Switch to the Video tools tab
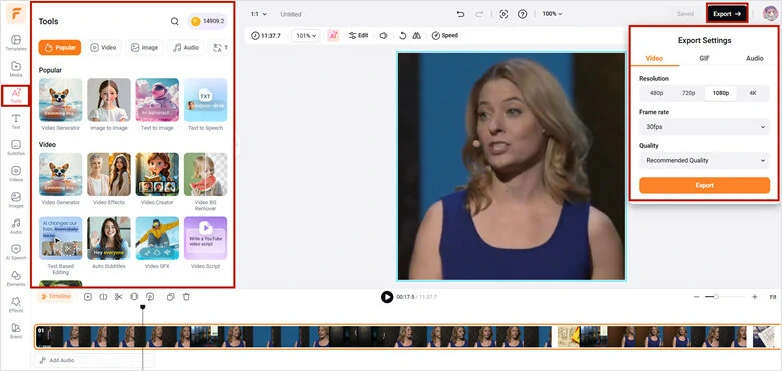Image resolution: width=782 pixels, height=371 pixels. (103, 47)
